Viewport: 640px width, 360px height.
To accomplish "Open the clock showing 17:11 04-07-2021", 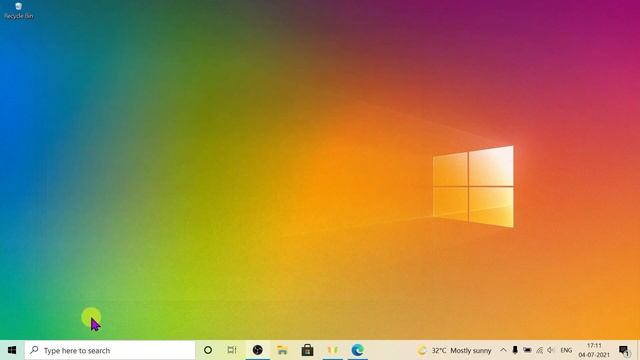I will pos(594,350).
